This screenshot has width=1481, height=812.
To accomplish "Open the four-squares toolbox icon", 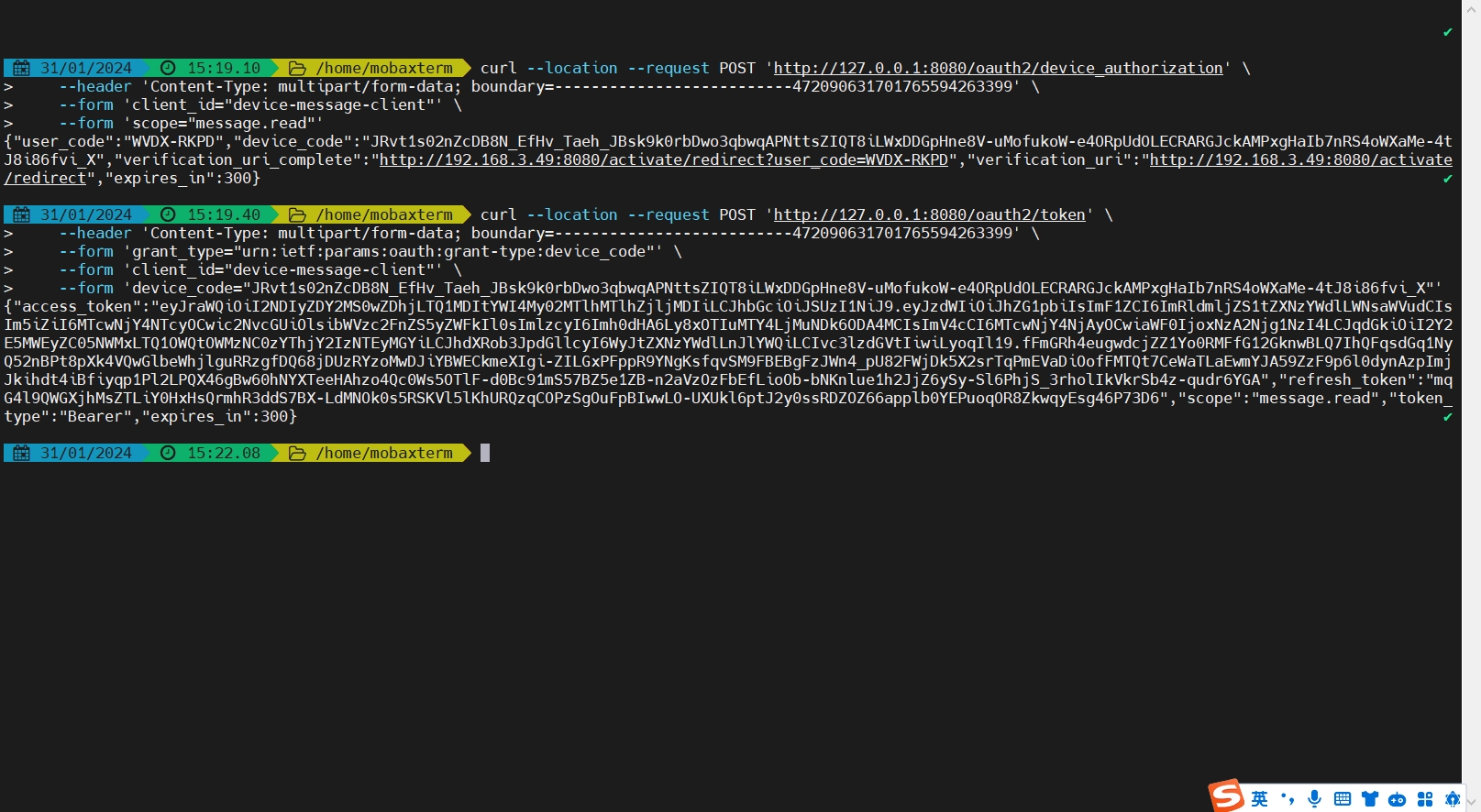I will 1424,799.
